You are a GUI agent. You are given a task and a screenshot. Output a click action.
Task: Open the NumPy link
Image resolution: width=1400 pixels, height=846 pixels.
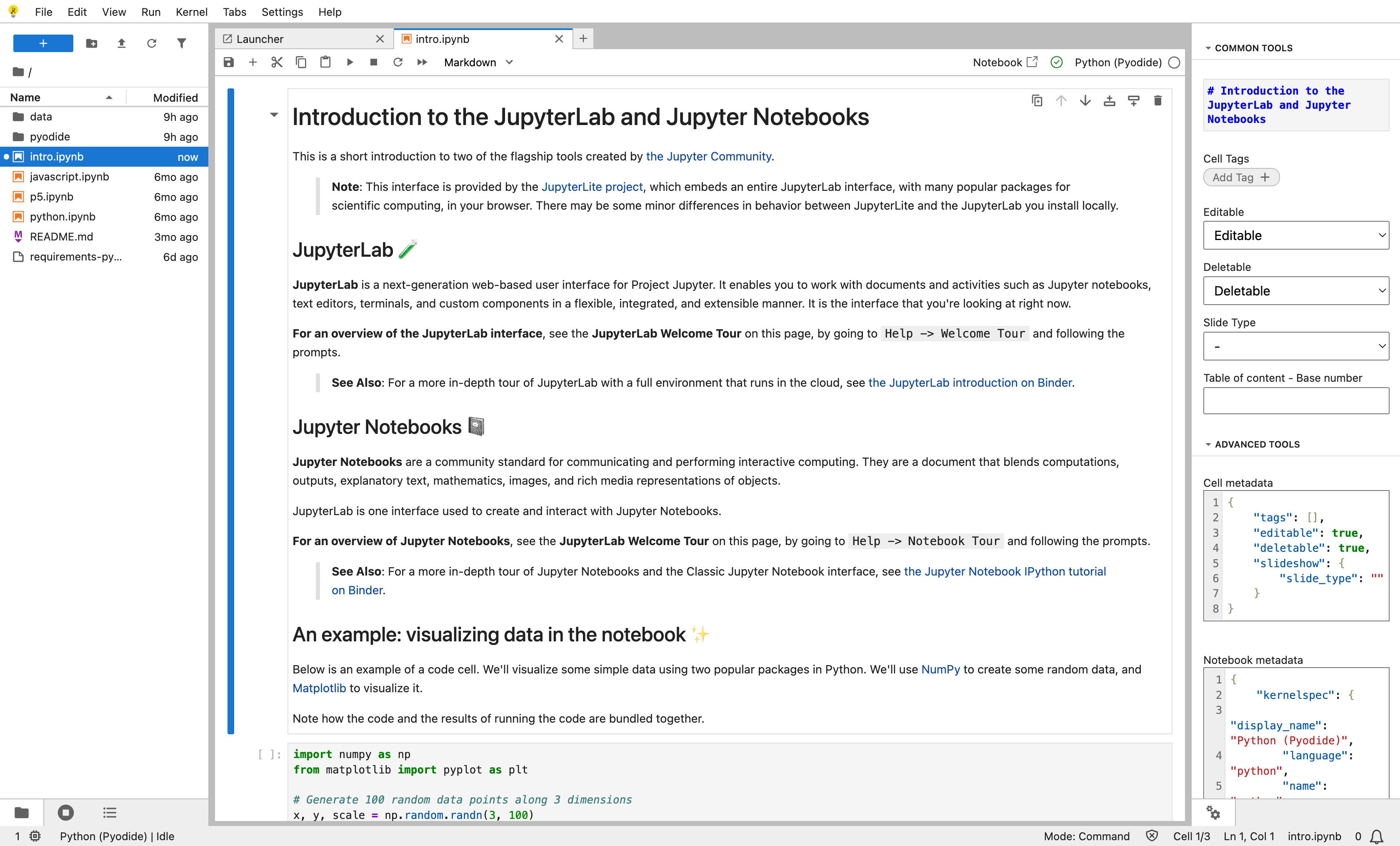(940, 669)
